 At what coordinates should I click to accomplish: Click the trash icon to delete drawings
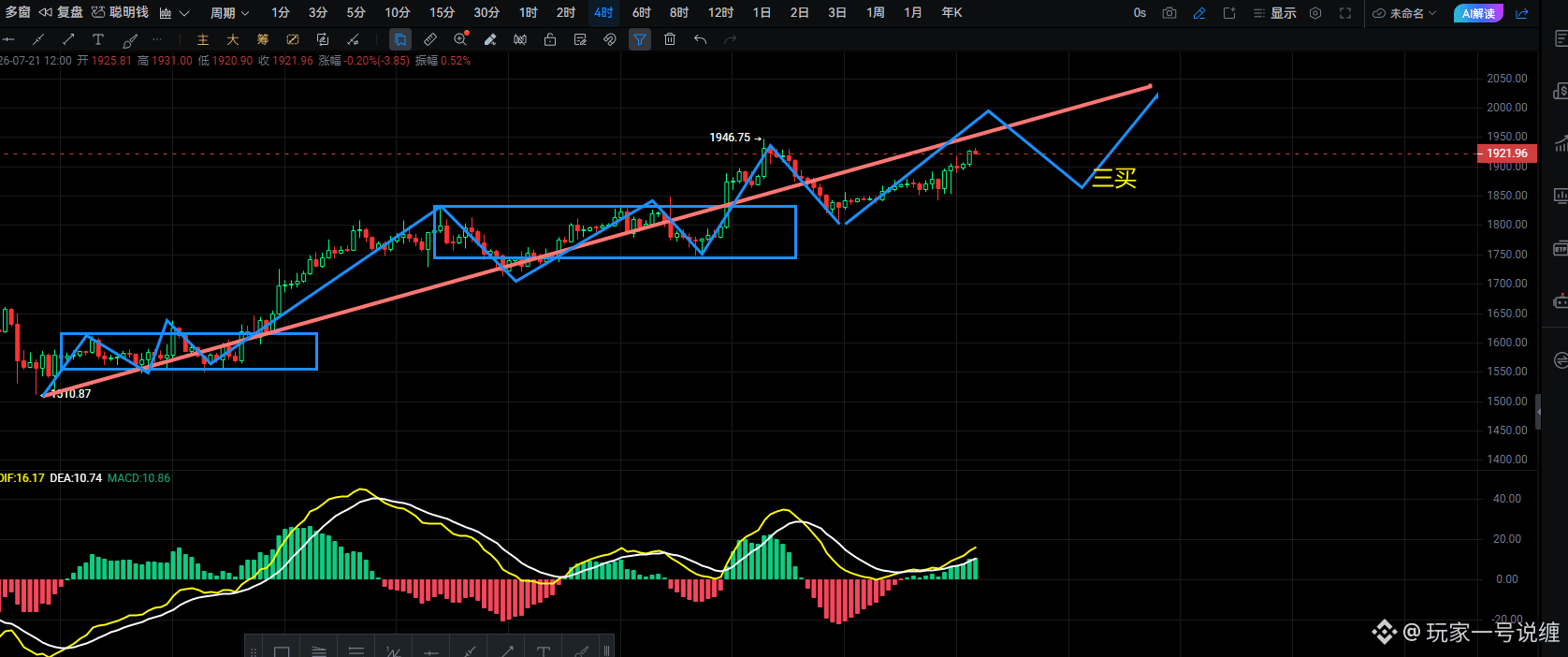(670, 39)
